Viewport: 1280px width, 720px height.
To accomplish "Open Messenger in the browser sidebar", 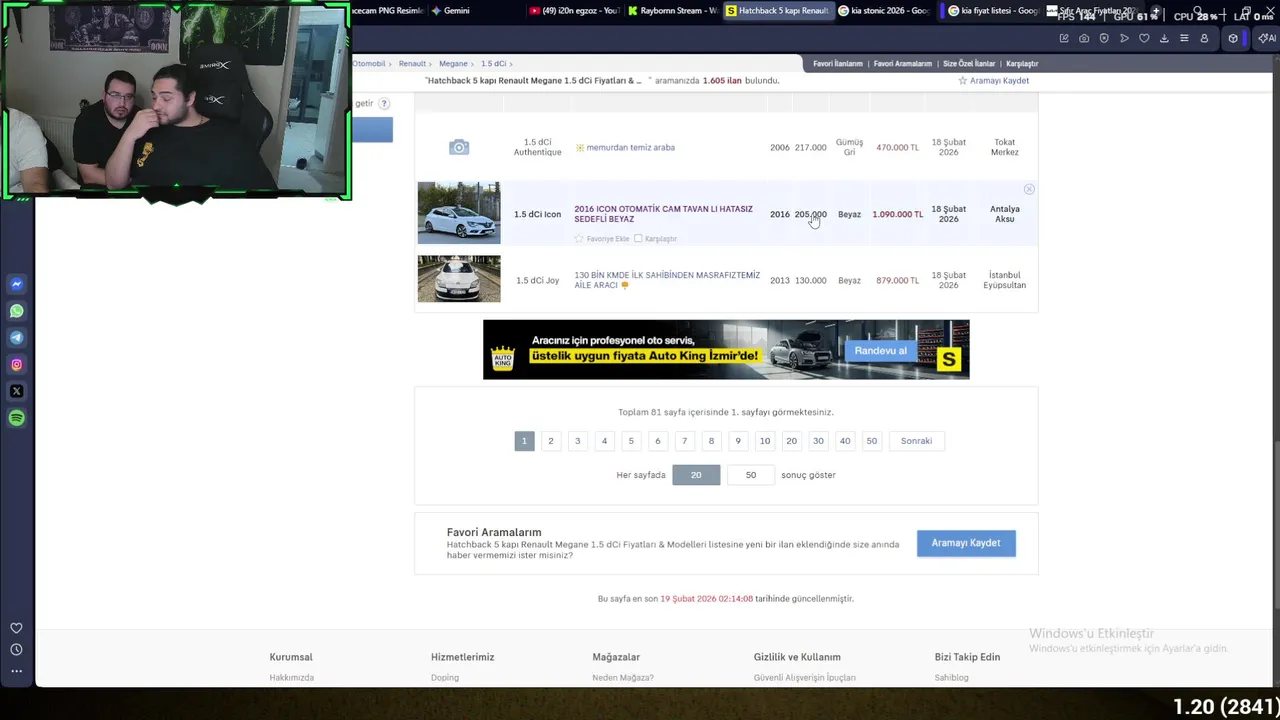I will coord(16,284).
